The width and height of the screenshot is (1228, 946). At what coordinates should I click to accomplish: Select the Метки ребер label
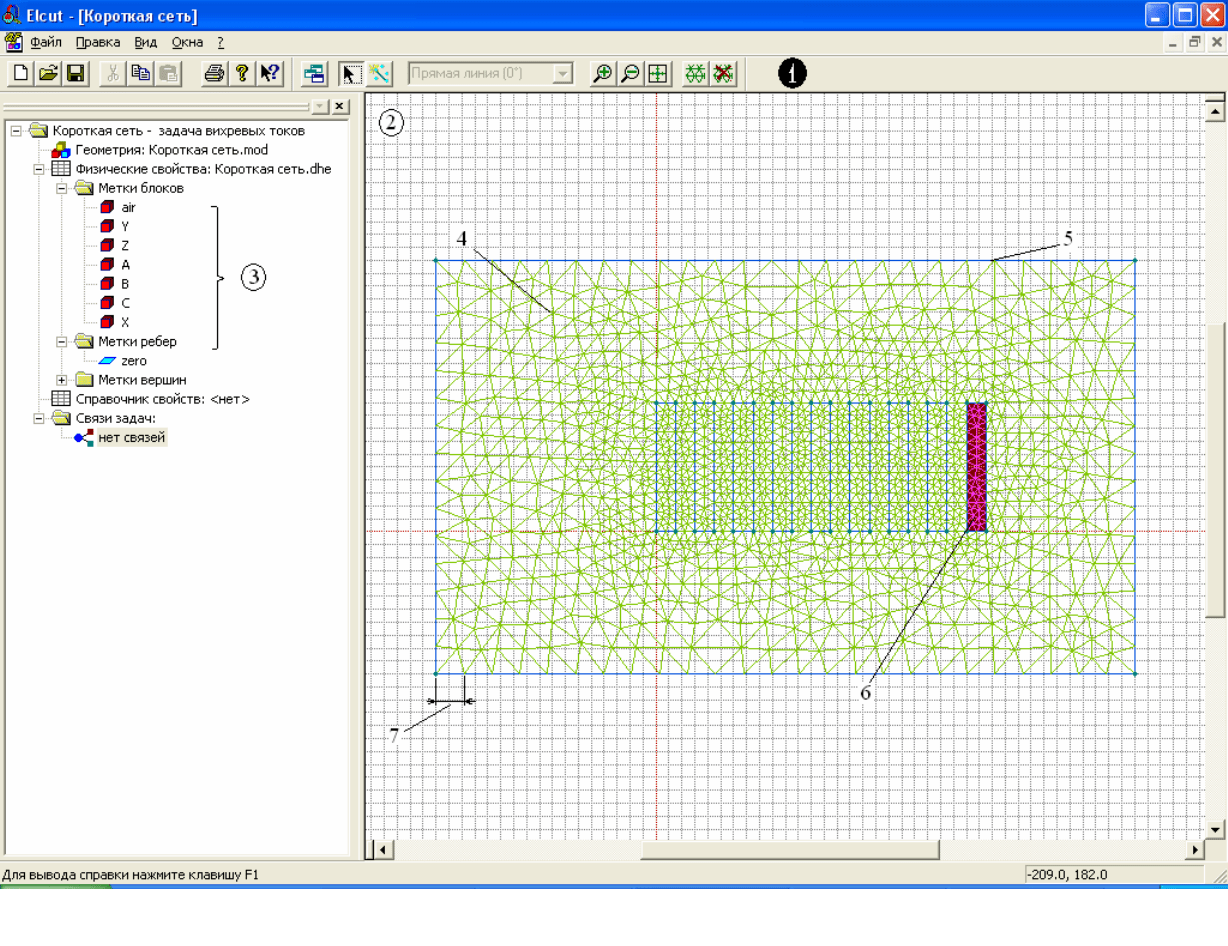pyautogui.click(x=138, y=341)
